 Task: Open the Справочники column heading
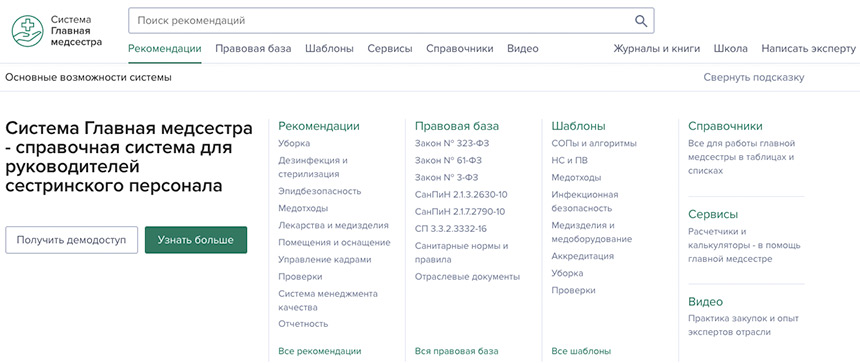click(x=725, y=126)
